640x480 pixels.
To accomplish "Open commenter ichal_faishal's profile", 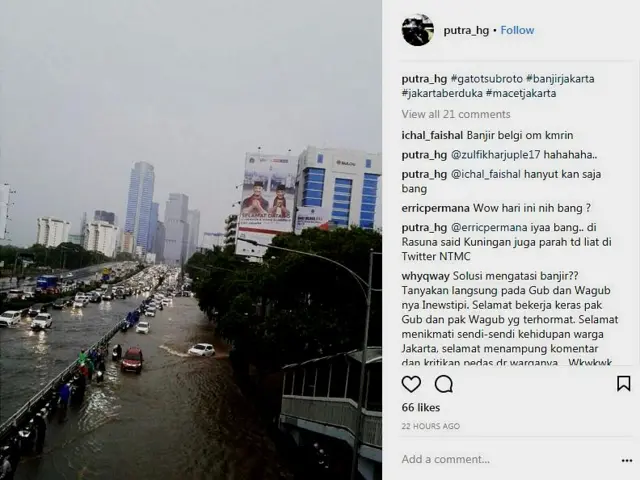I will pos(432,135).
